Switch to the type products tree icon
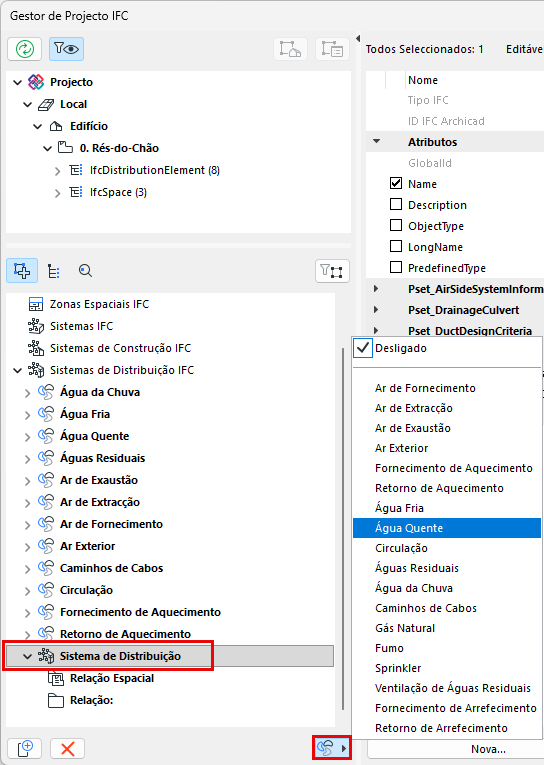This screenshot has width=544, height=765. pyautogui.click(x=54, y=271)
